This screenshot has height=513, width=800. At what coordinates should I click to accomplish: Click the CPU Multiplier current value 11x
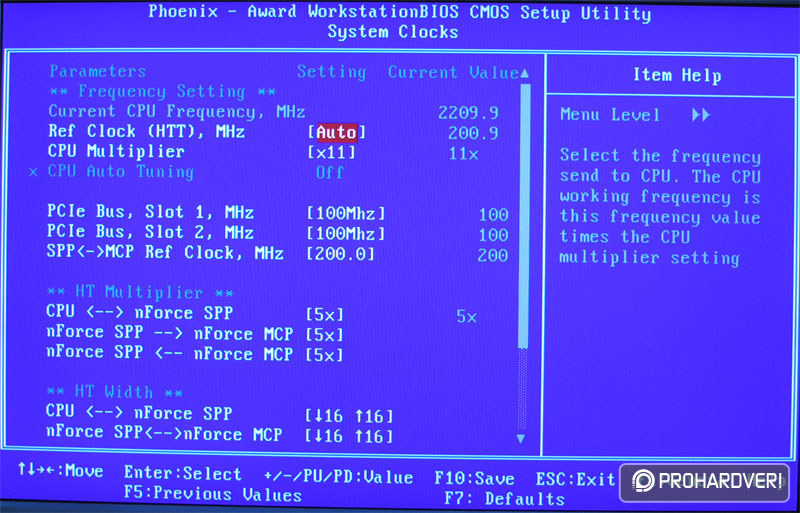click(x=464, y=153)
